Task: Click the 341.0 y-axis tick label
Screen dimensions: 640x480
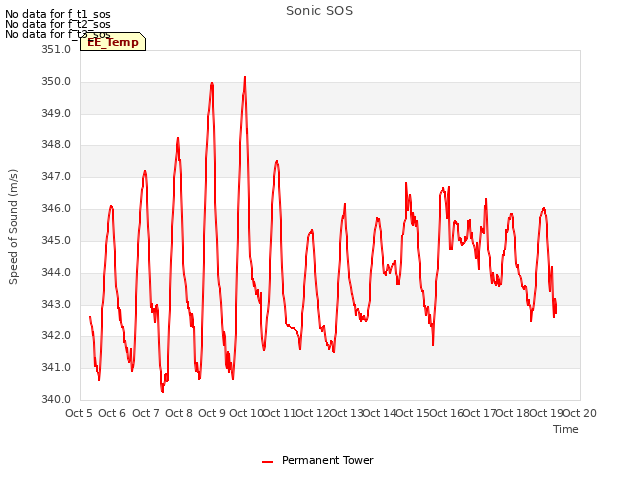Action: (56, 367)
